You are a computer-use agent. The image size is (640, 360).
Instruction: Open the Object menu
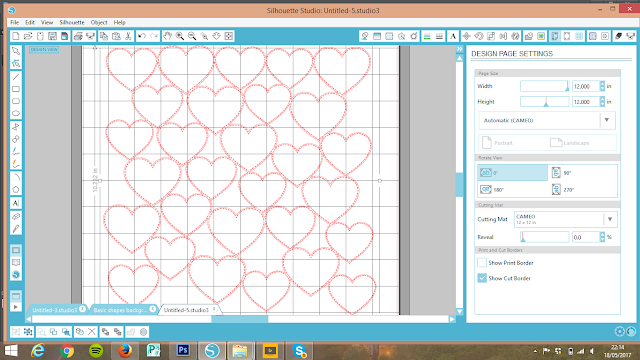click(x=99, y=22)
